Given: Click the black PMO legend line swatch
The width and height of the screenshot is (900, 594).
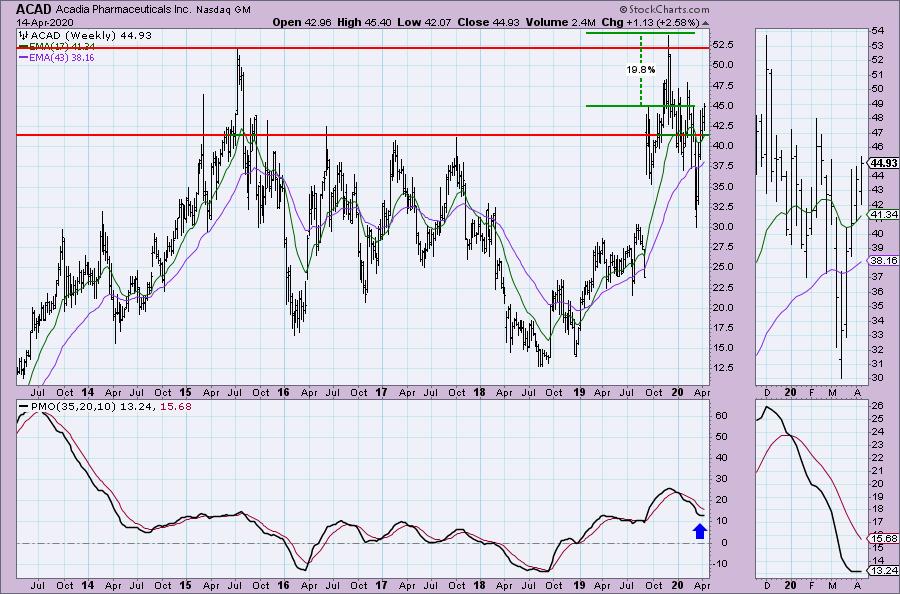Looking at the screenshot, I should point(24,406).
